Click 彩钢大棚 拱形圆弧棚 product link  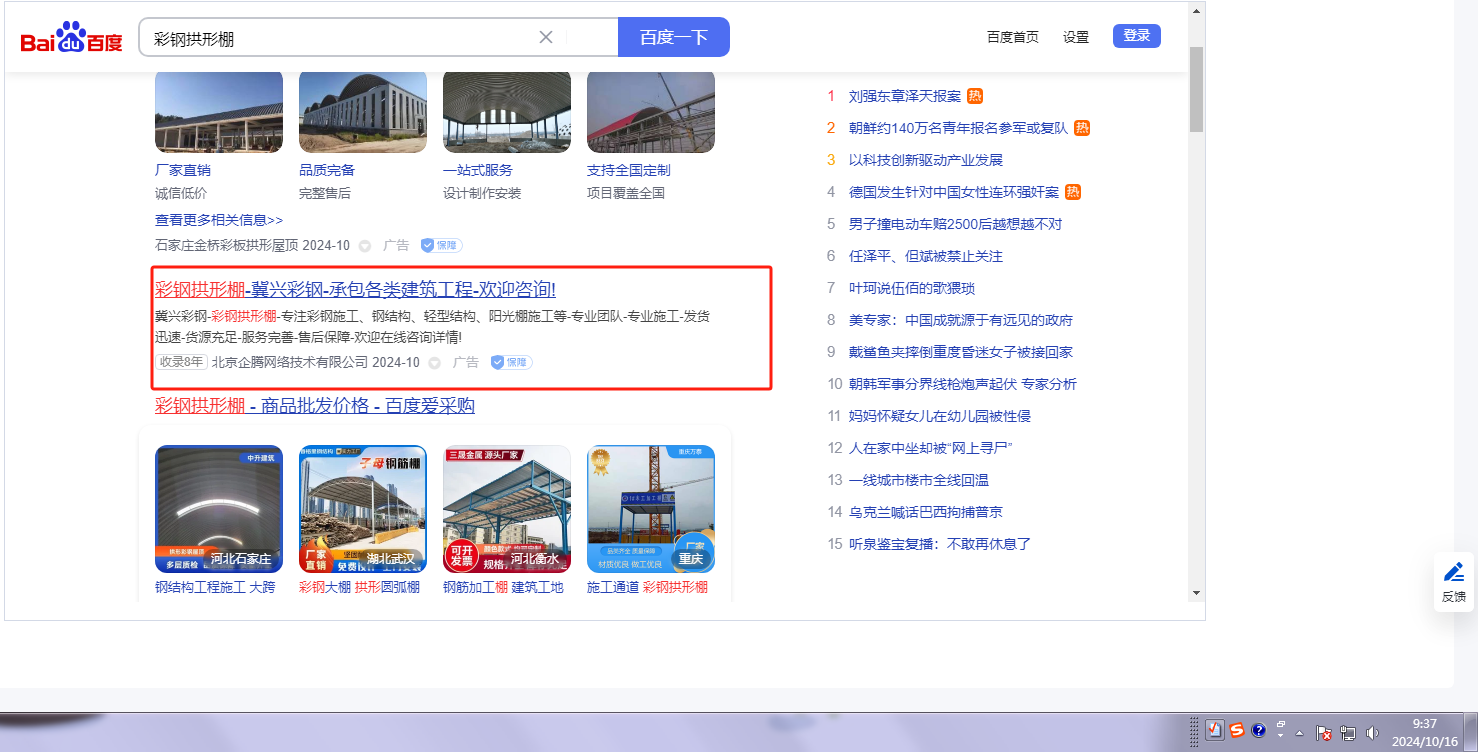[359, 587]
